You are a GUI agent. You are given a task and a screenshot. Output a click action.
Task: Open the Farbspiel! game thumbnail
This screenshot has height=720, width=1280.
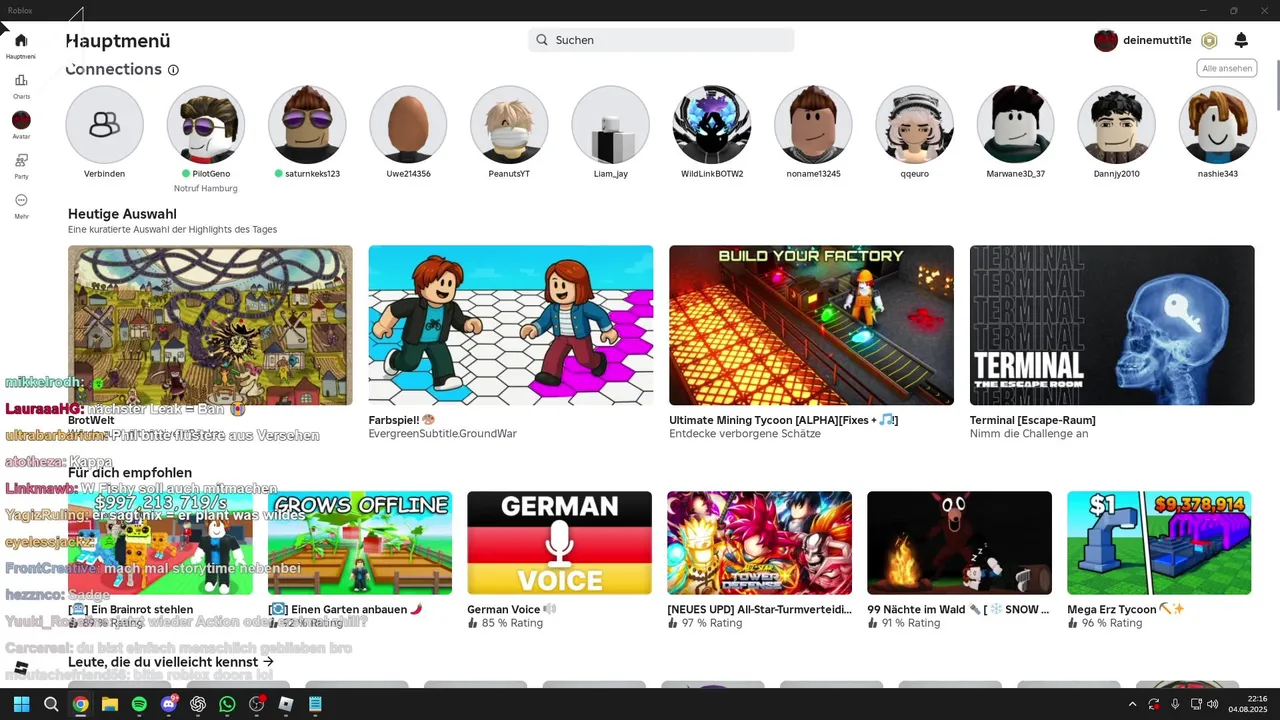pyautogui.click(x=511, y=325)
